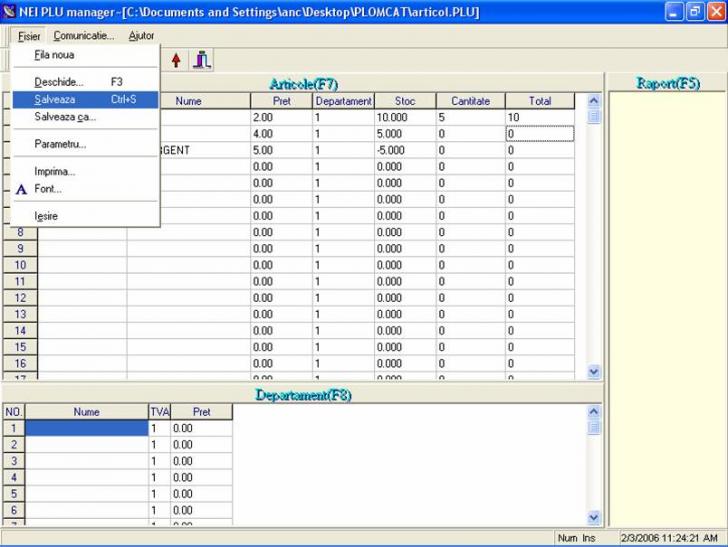728x547 pixels.
Task: Click the Font menu entry's A icon
Action: click(21, 189)
